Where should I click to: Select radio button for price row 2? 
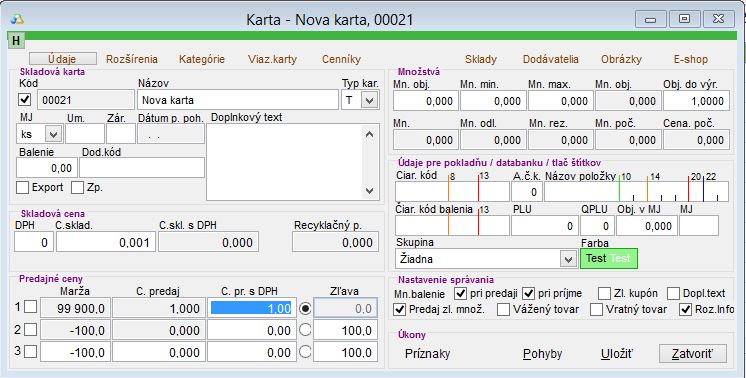click(305, 330)
